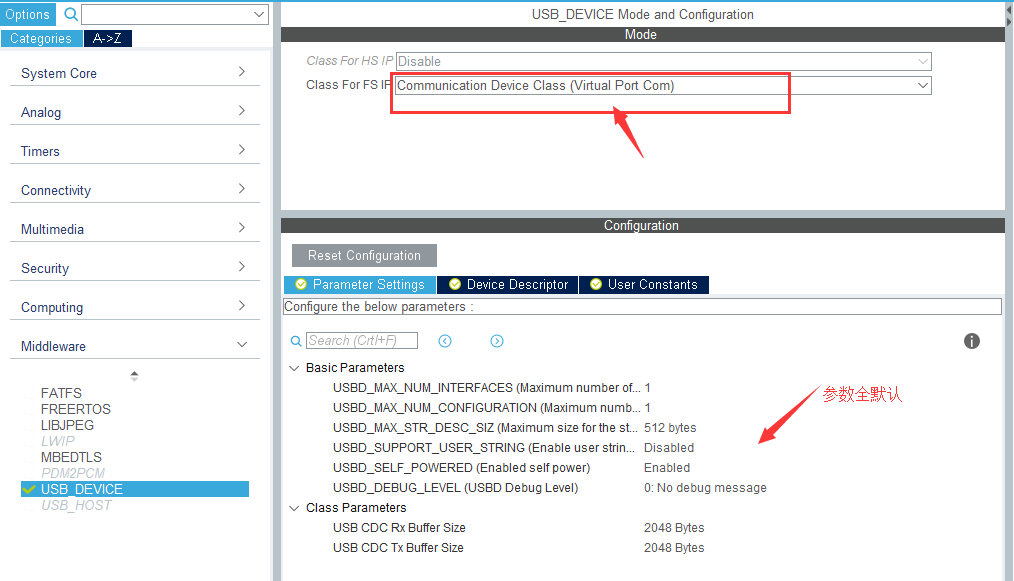
Task: Click the Reset Configuration button
Action: coord(364,256)
